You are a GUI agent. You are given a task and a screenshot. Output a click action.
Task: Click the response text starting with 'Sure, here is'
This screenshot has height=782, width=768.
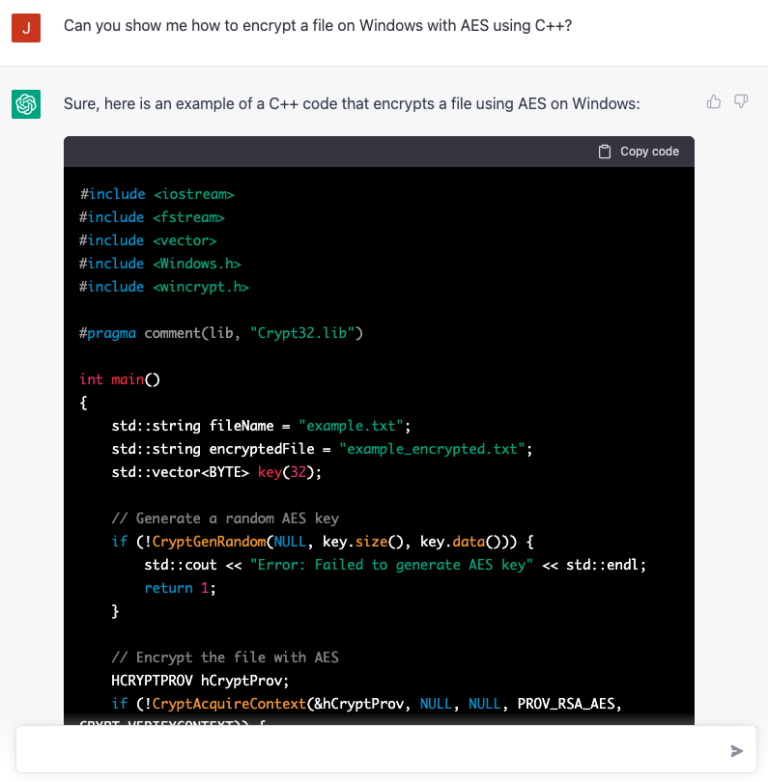pyautogui.click(x=351, y=103)
